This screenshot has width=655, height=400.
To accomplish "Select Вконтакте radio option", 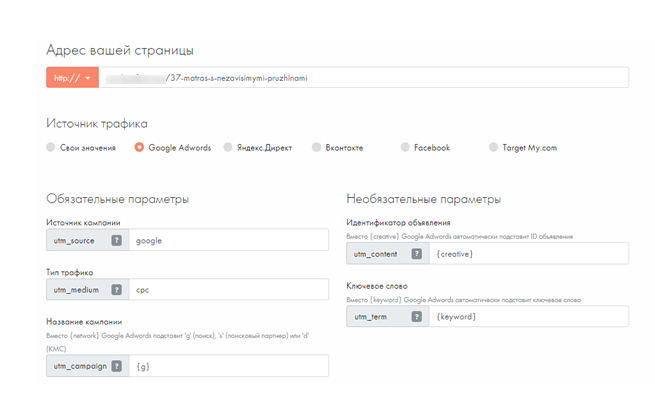I will tap(316, 147).
